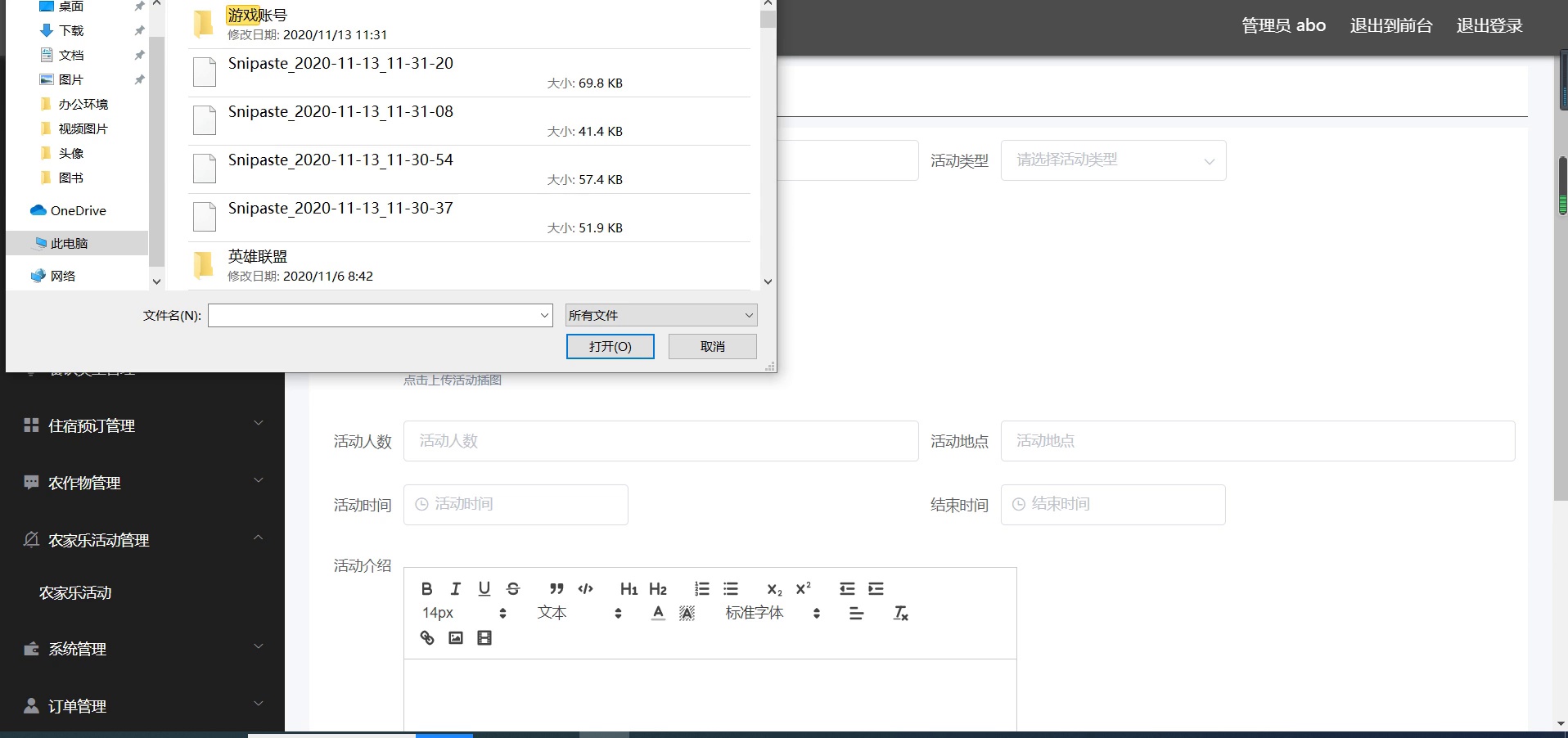Click 取消 button in file dialog
Screen dimensions: 1568x738
pyautogui.click(x=713, y=346)
